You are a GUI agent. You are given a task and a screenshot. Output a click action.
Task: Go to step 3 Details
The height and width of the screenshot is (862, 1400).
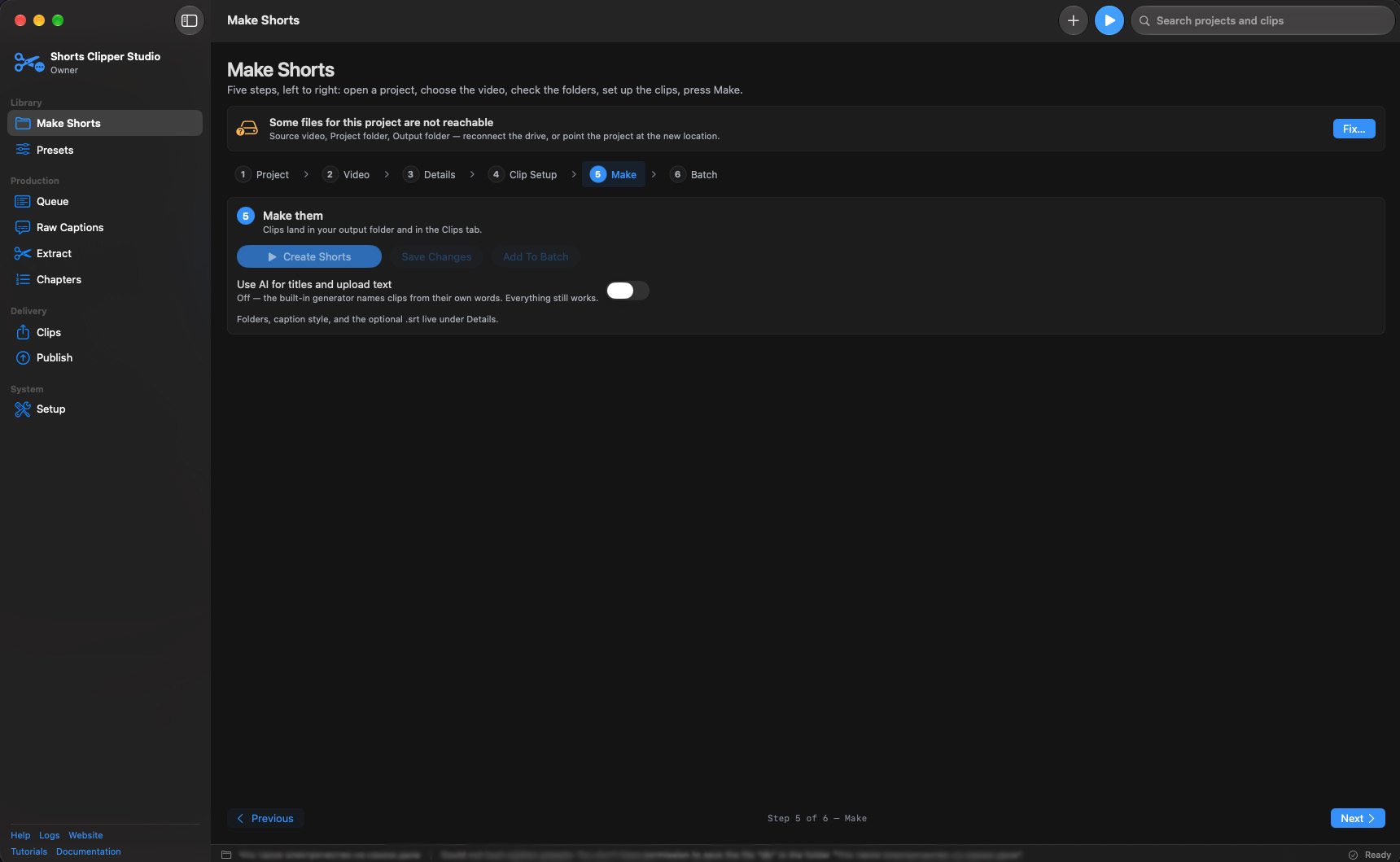[430, 174]
